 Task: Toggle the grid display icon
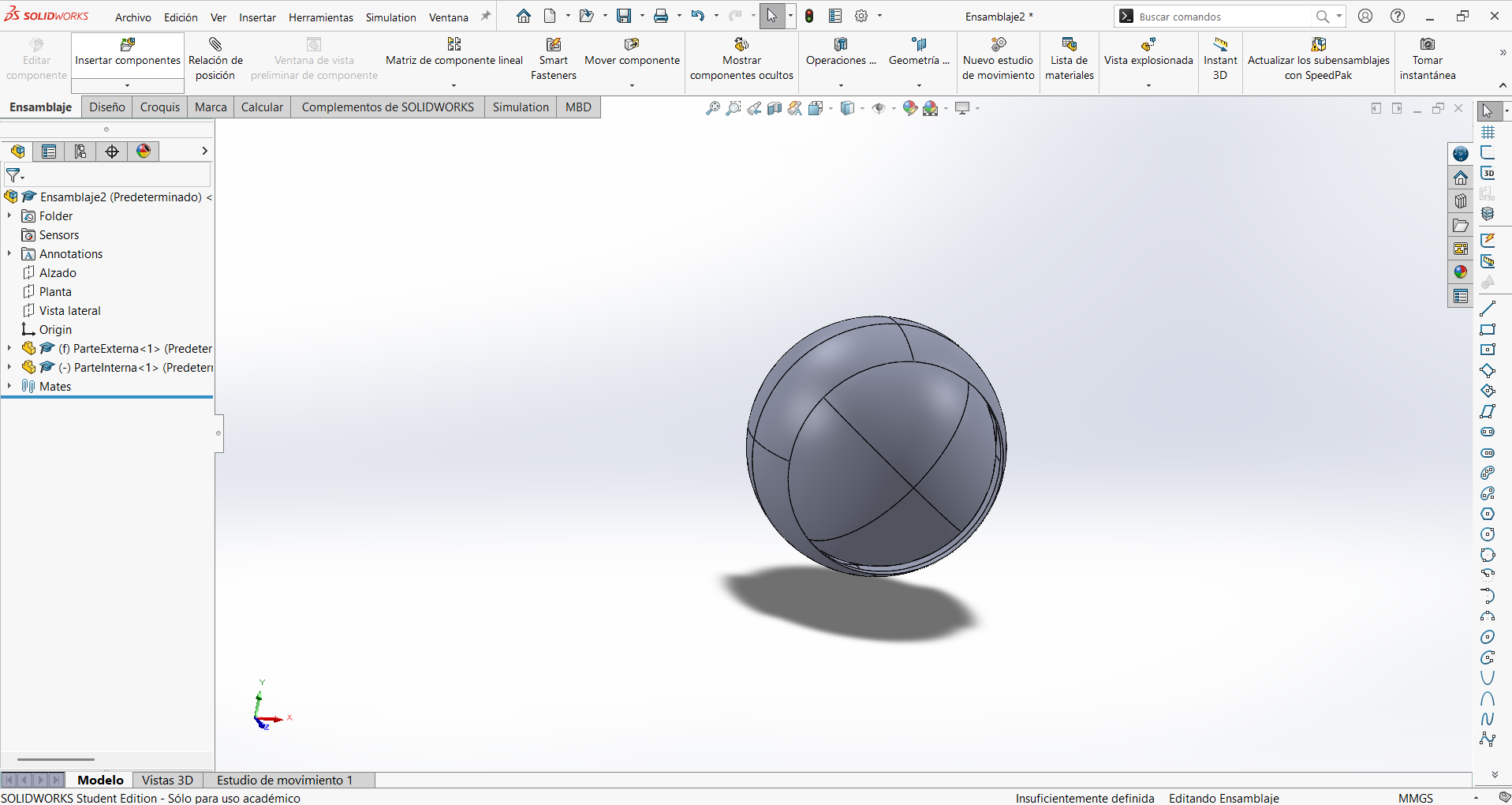click(1488, 133)
